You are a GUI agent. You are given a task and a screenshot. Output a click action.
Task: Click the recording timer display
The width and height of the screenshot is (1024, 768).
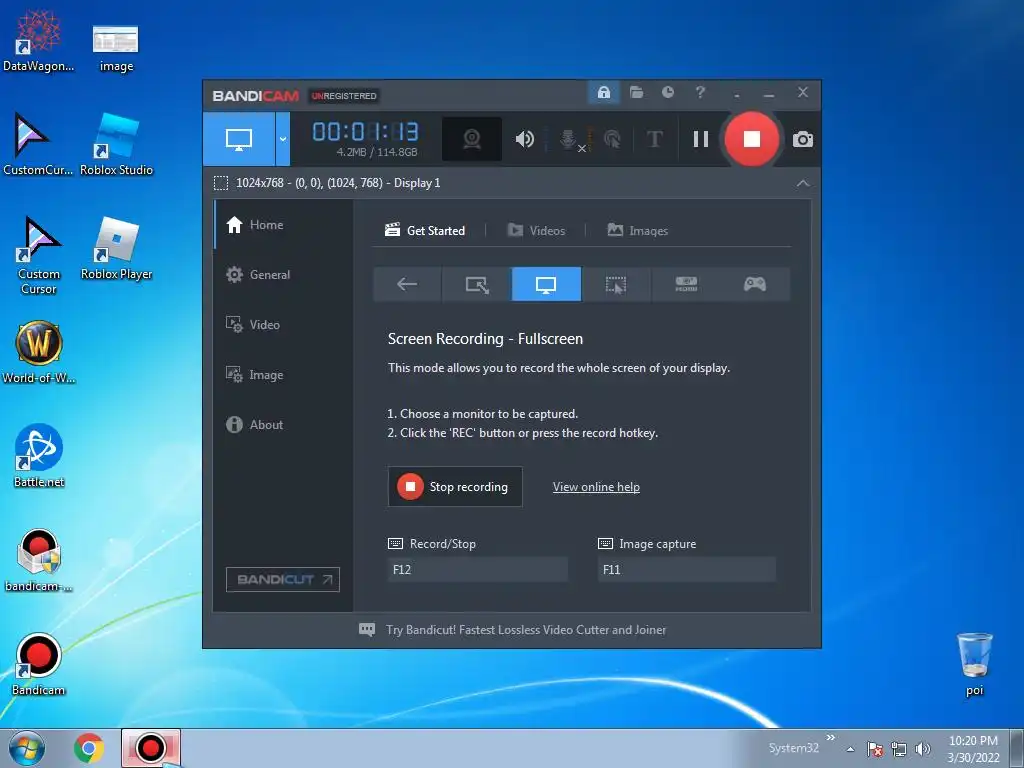tap(365, 133)
